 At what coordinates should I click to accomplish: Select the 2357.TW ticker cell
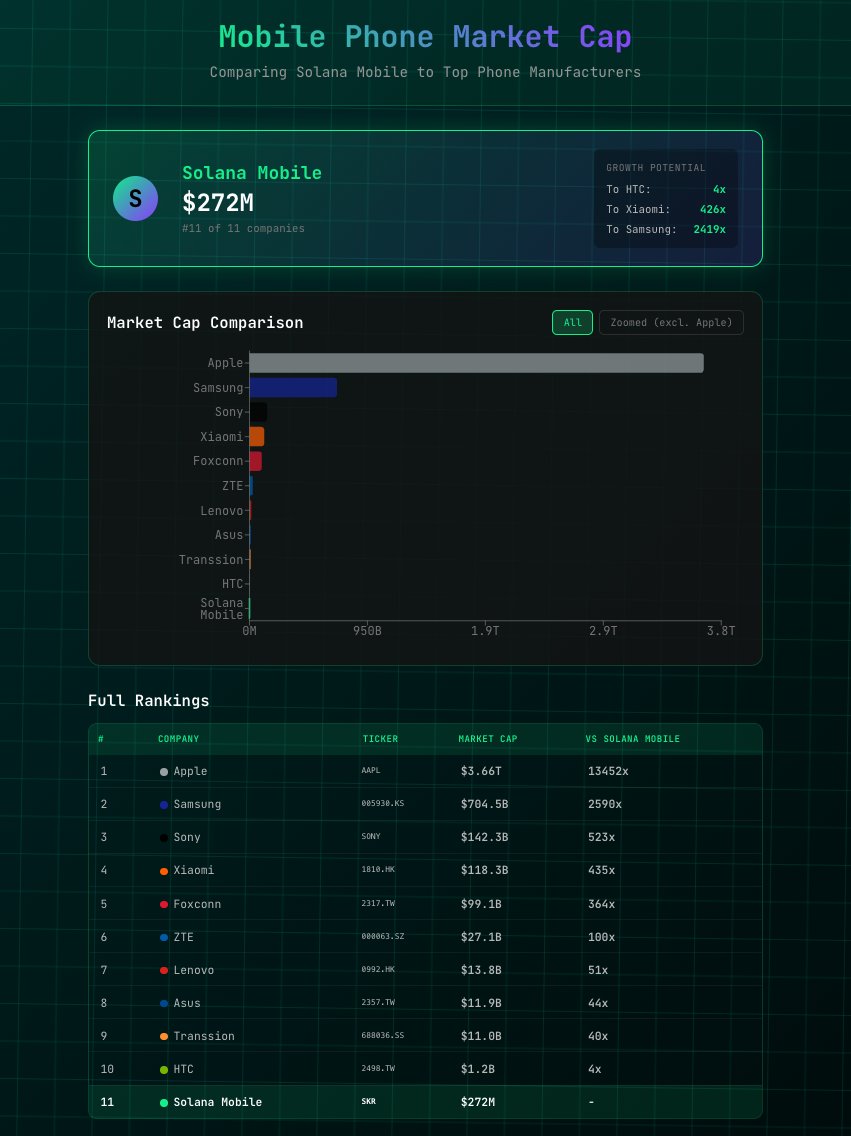(378, 1002)
